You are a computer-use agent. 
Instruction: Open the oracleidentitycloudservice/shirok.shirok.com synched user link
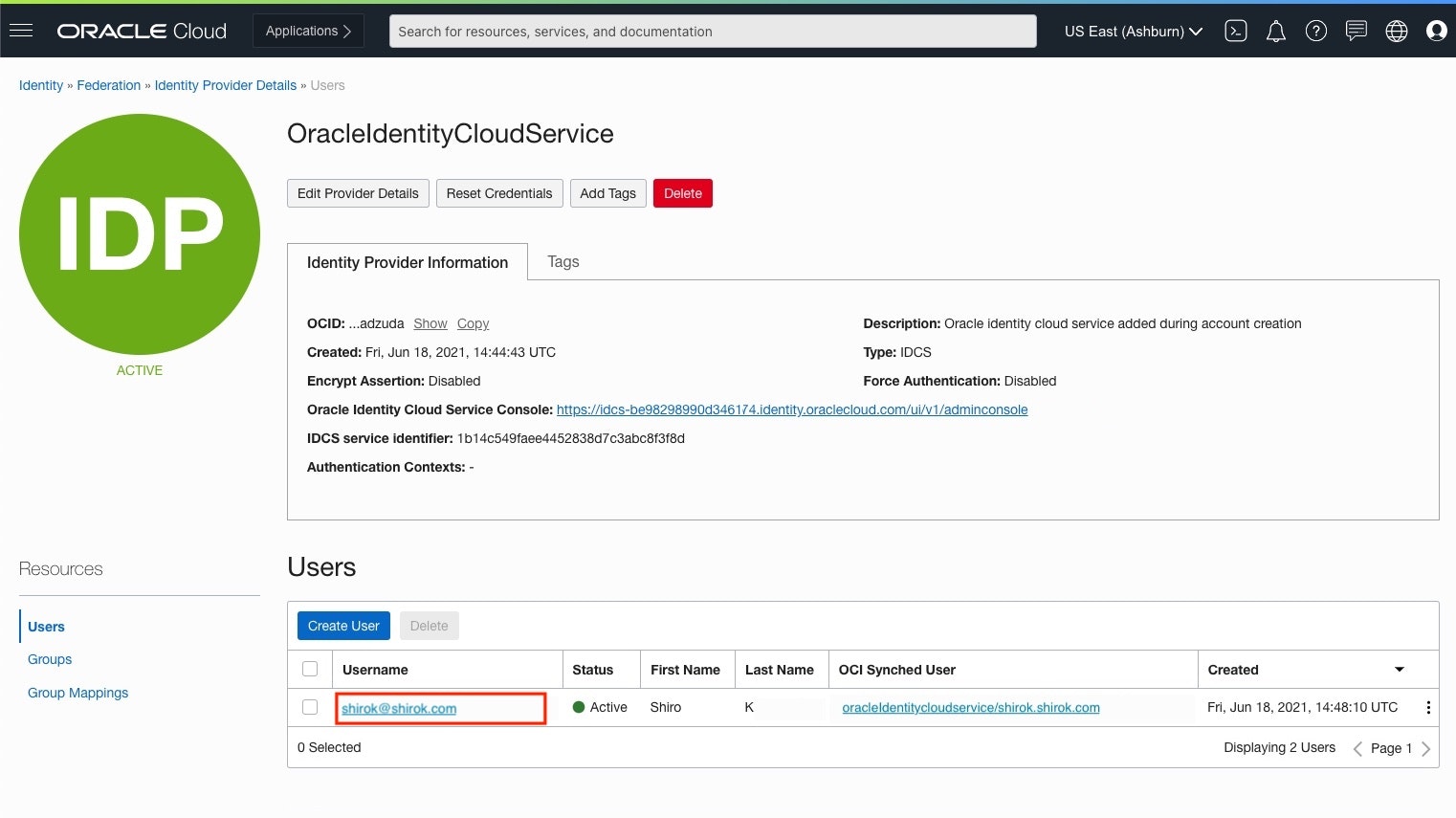(x=971, y=708)
